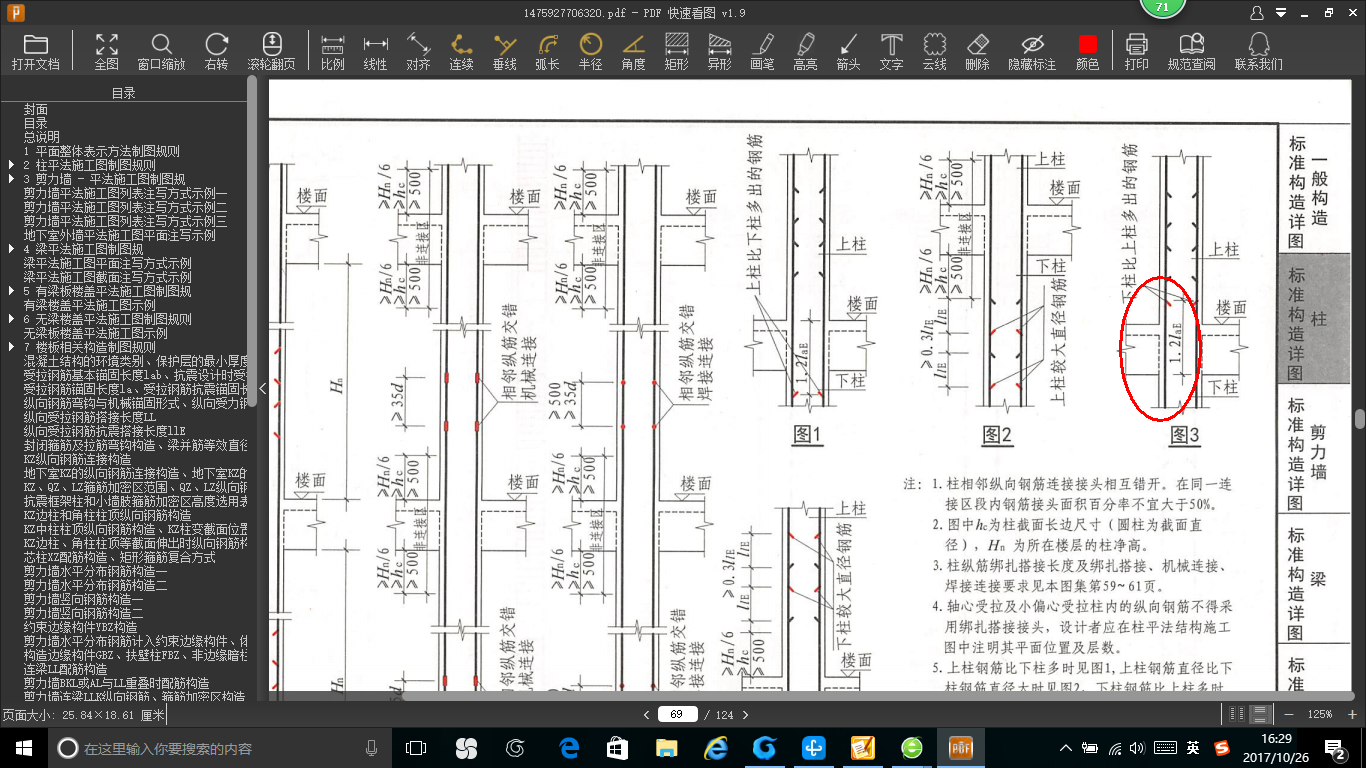Jump to bookmark 纵向受拉钢筋搭接长度LL
Image resolution: width=1366 pixels, height=768 pixels.
pos(90,417)
